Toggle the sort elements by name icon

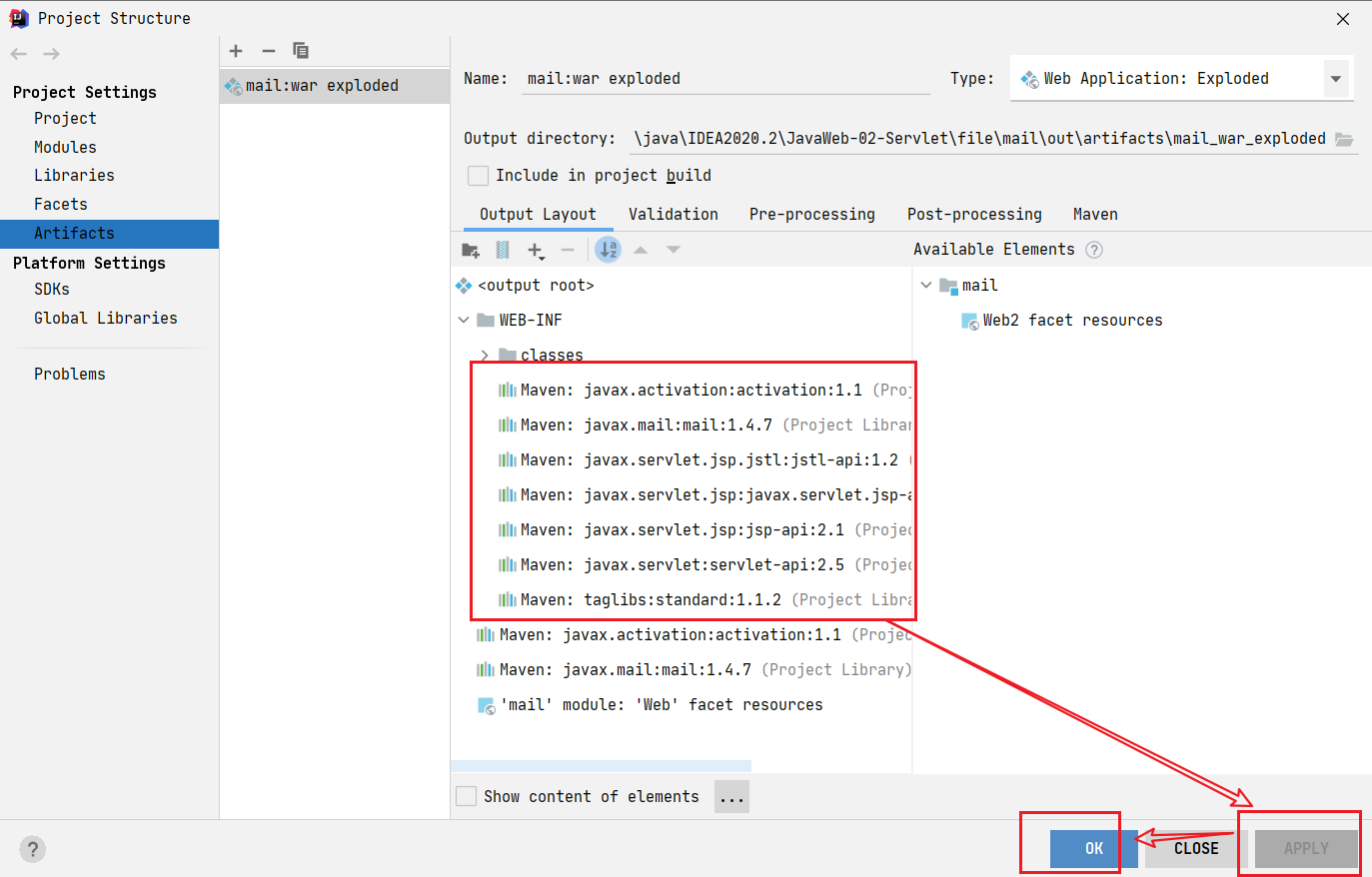[608, 250]
